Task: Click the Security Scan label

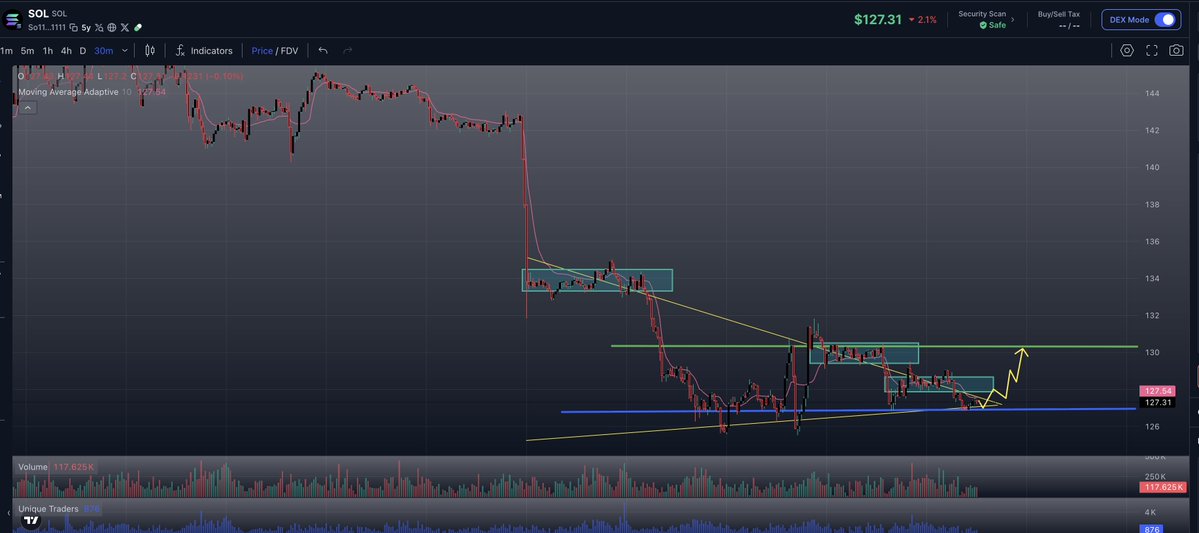Action: pyautogui.click(x=982, y=15)
